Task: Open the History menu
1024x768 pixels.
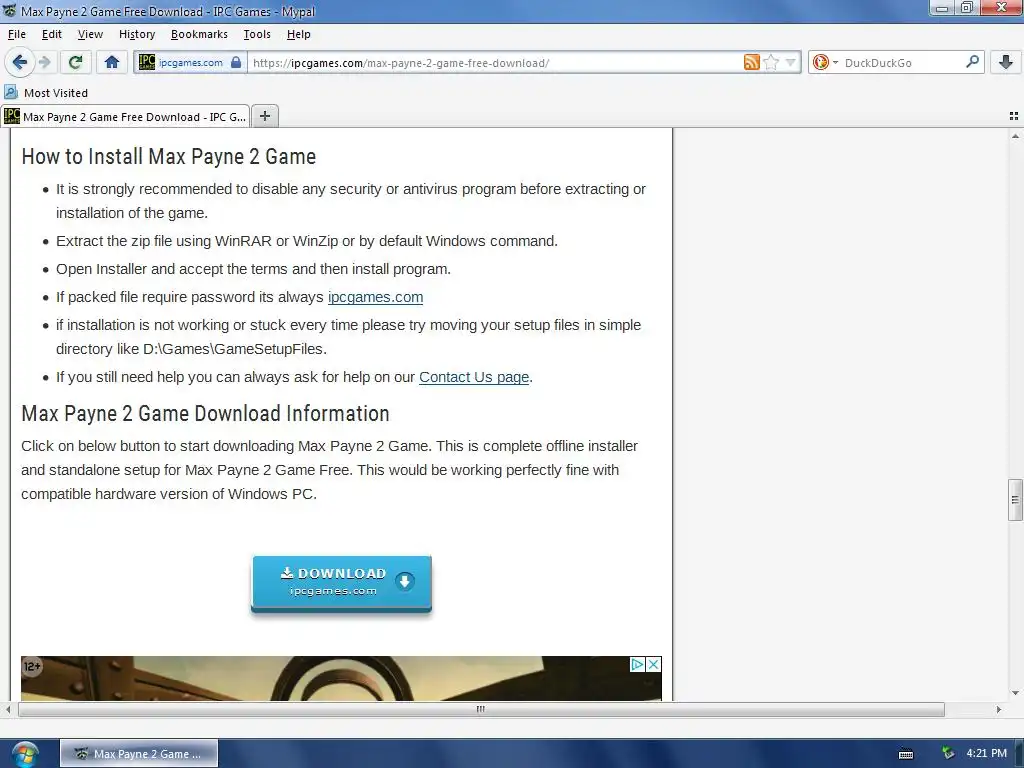Action: tap(136, 34)
